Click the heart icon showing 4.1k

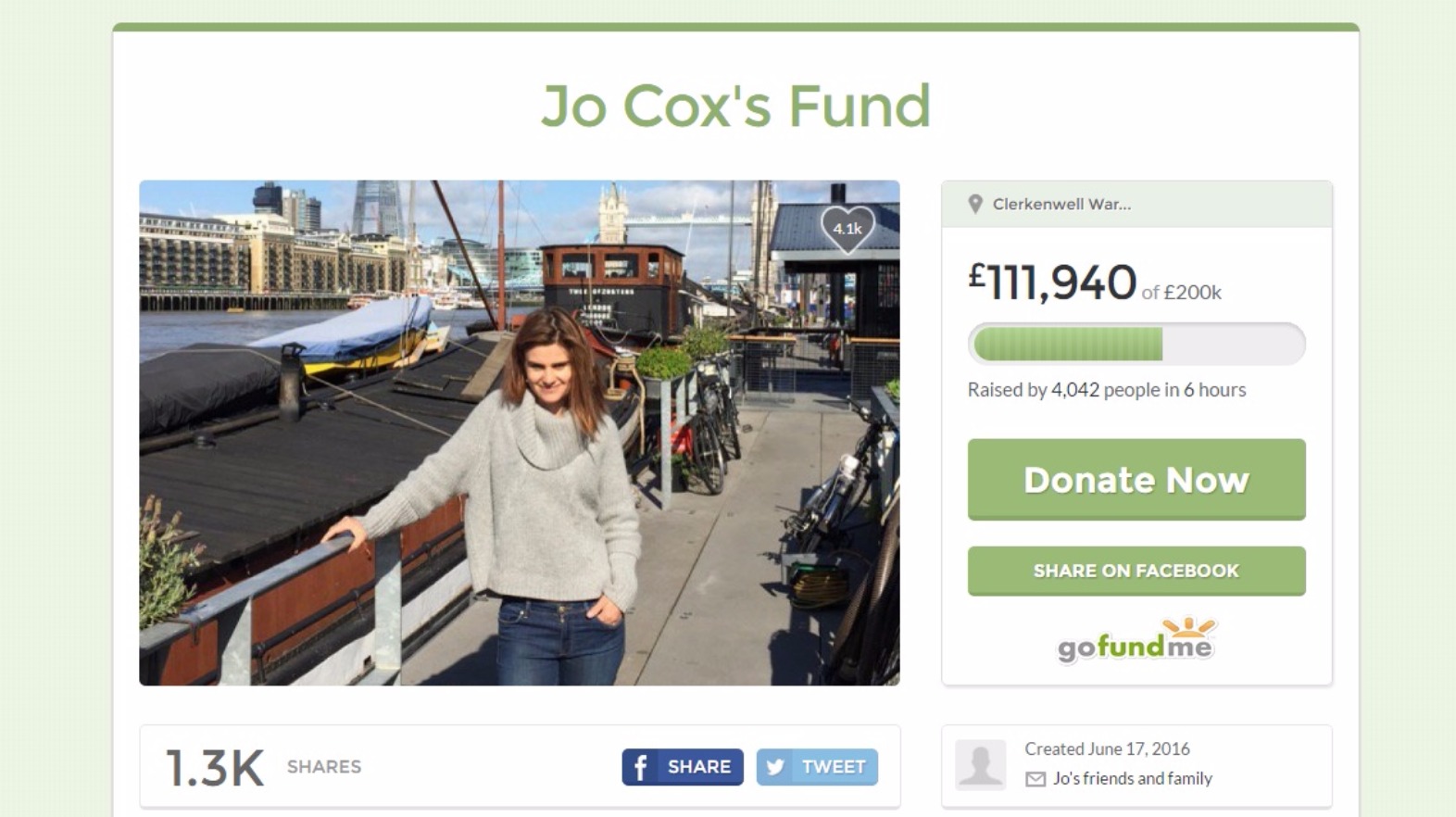pyautogui.click(x=847, y=228)
